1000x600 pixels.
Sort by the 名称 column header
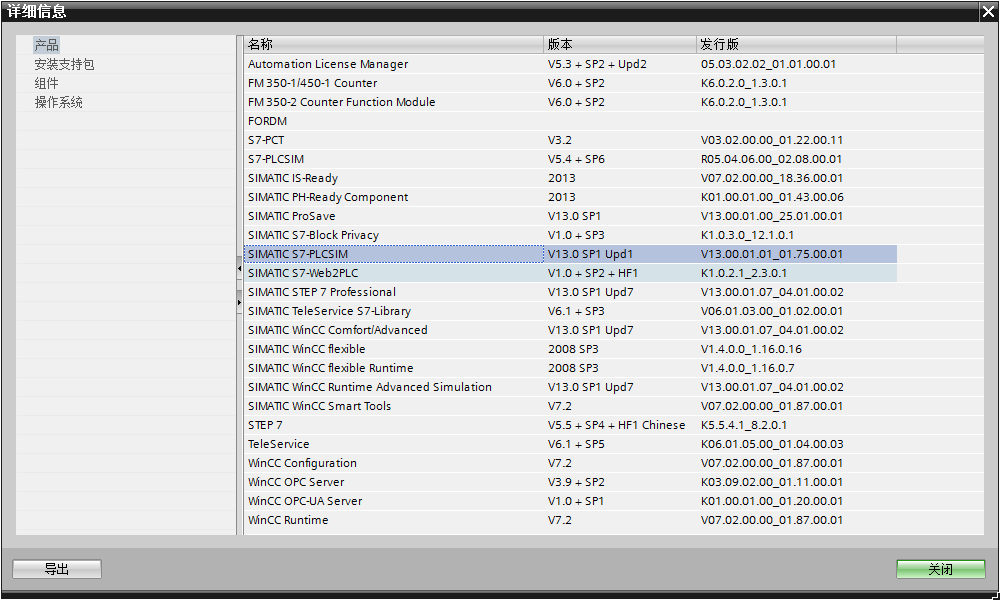pos(393,44)
